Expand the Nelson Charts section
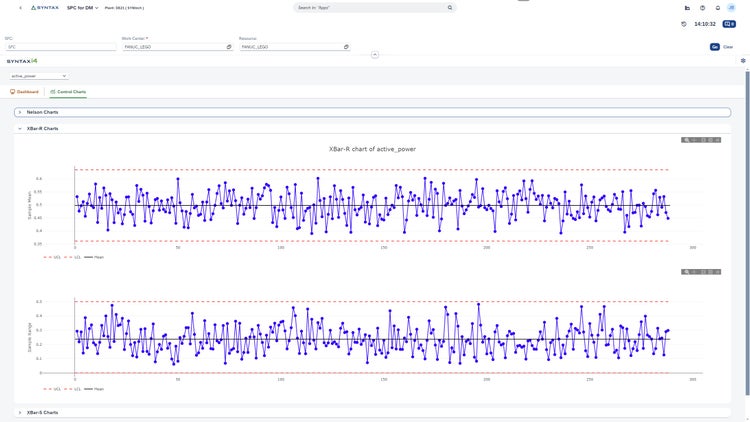 tap(372, 112)
